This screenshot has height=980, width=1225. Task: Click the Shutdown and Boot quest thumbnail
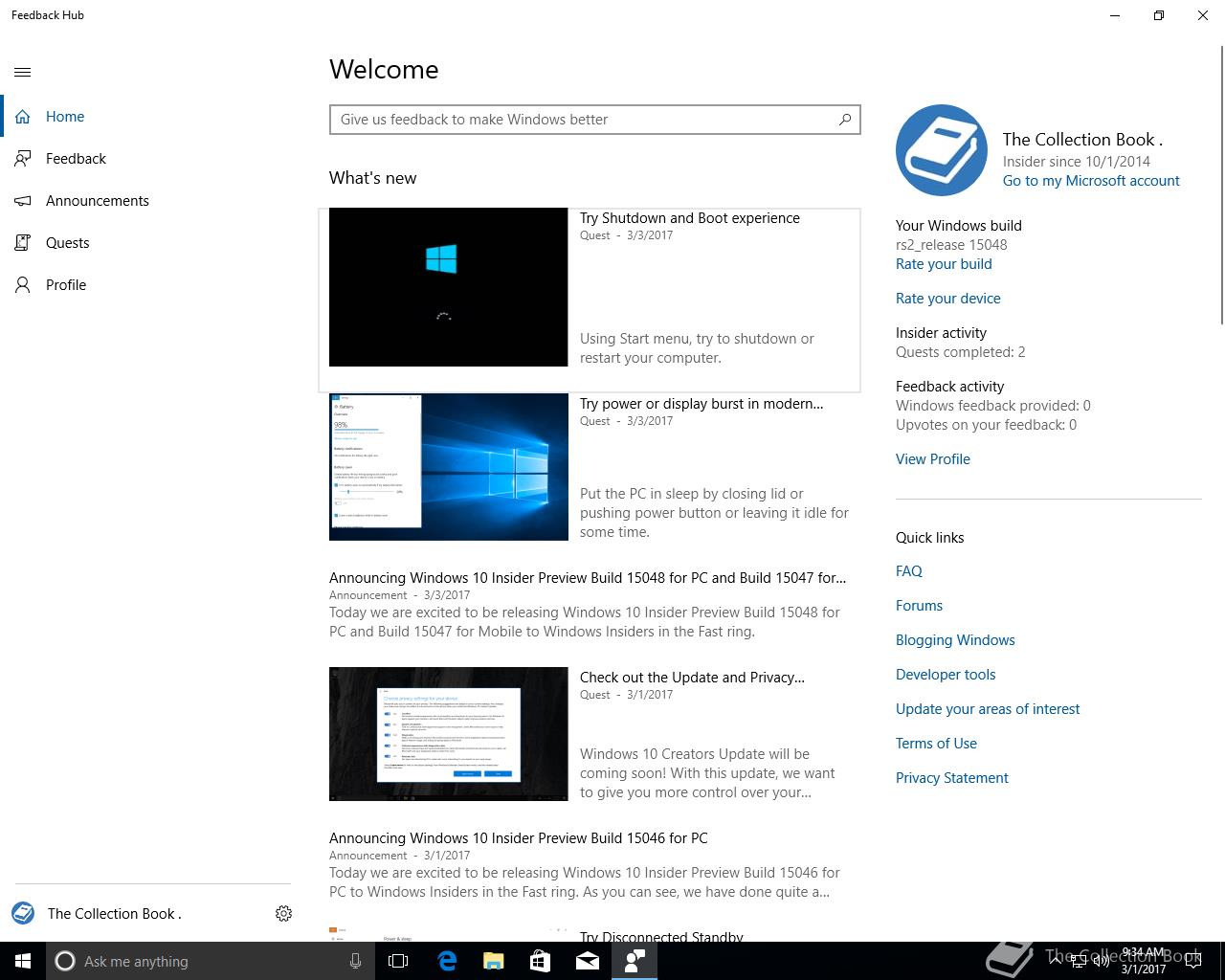(x=448, y=287)
